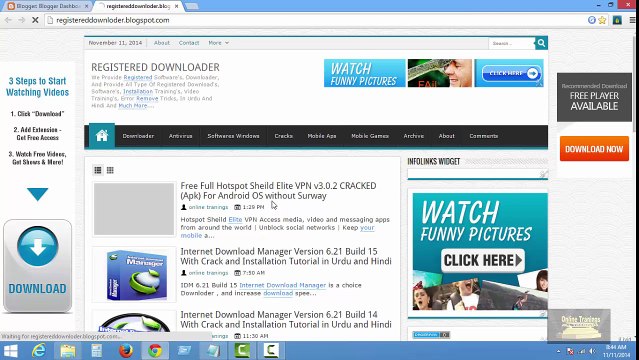
Task: Click the INFOLINKS WIDGET heading
Action: pos(434,161)
